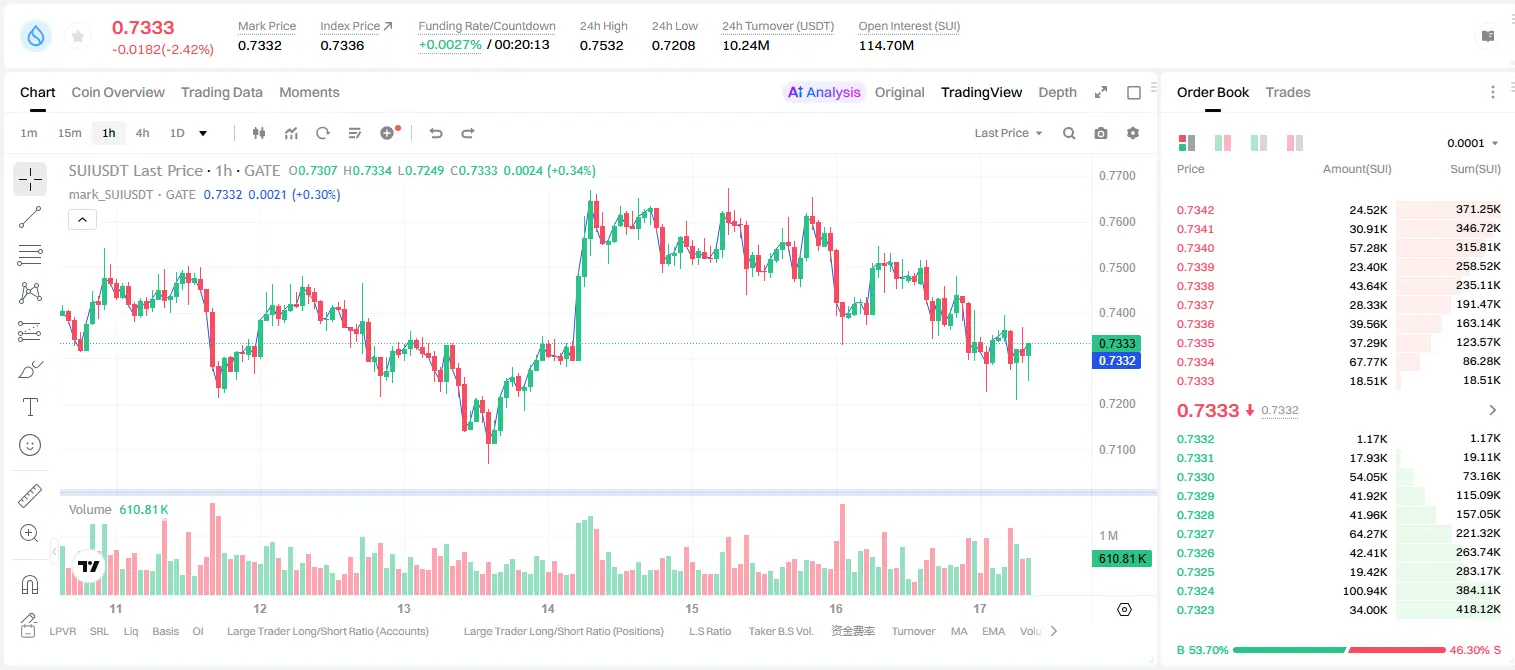This screenshot has height=670, width=1515.
Task: Choose the text annotation tool
Action: [x=30, y=407]
